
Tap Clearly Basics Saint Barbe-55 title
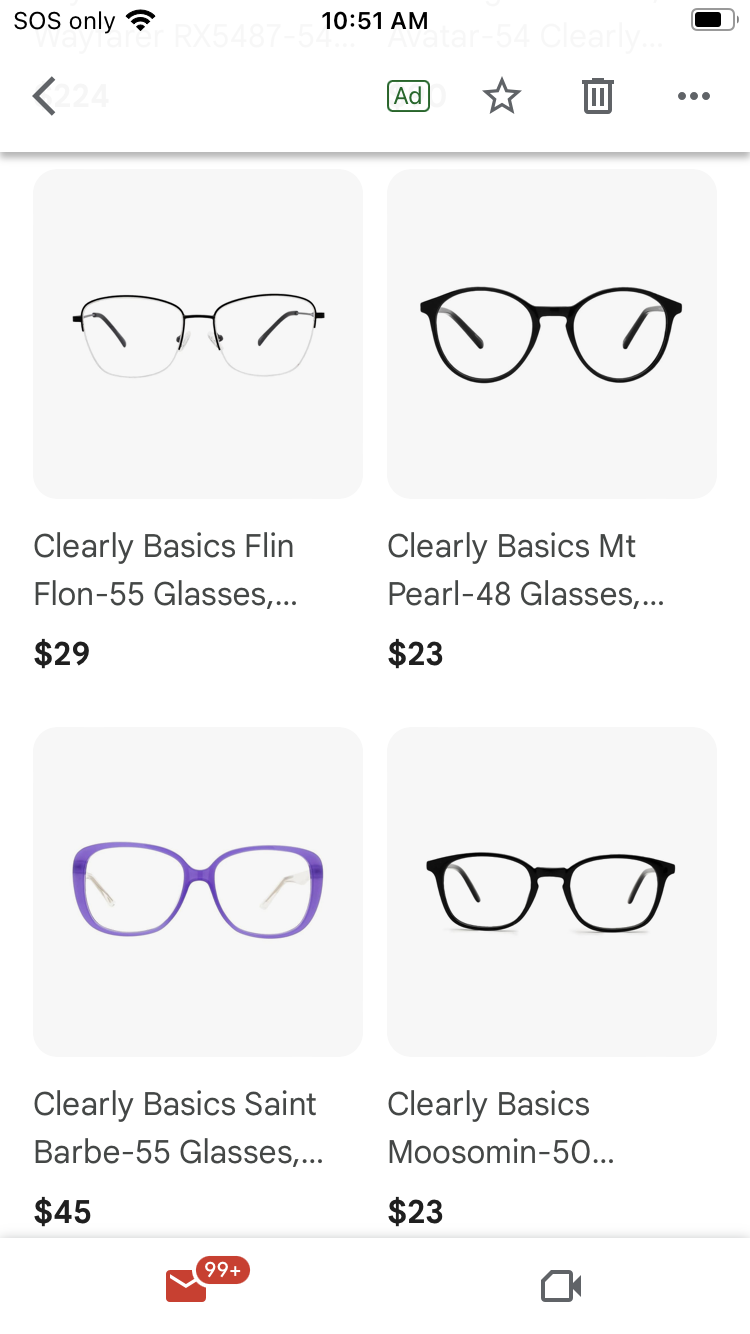coord(179,1128)
